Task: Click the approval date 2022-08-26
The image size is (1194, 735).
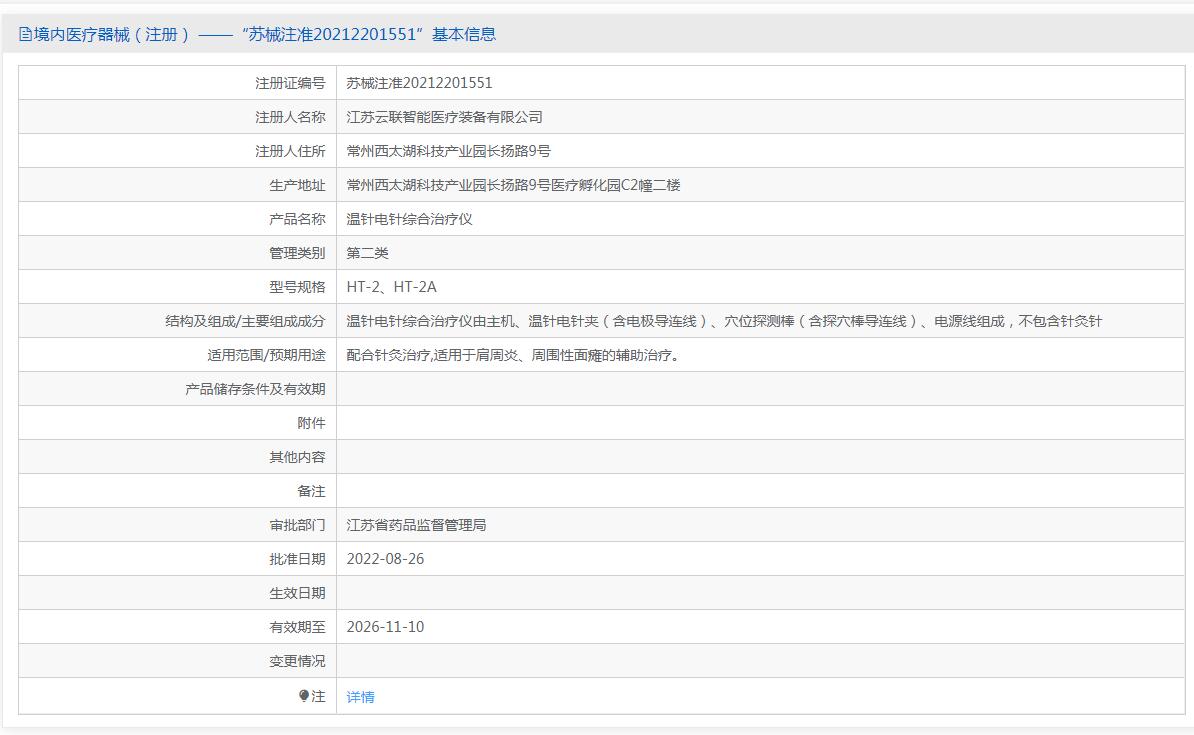Action: tap(385, 559)
